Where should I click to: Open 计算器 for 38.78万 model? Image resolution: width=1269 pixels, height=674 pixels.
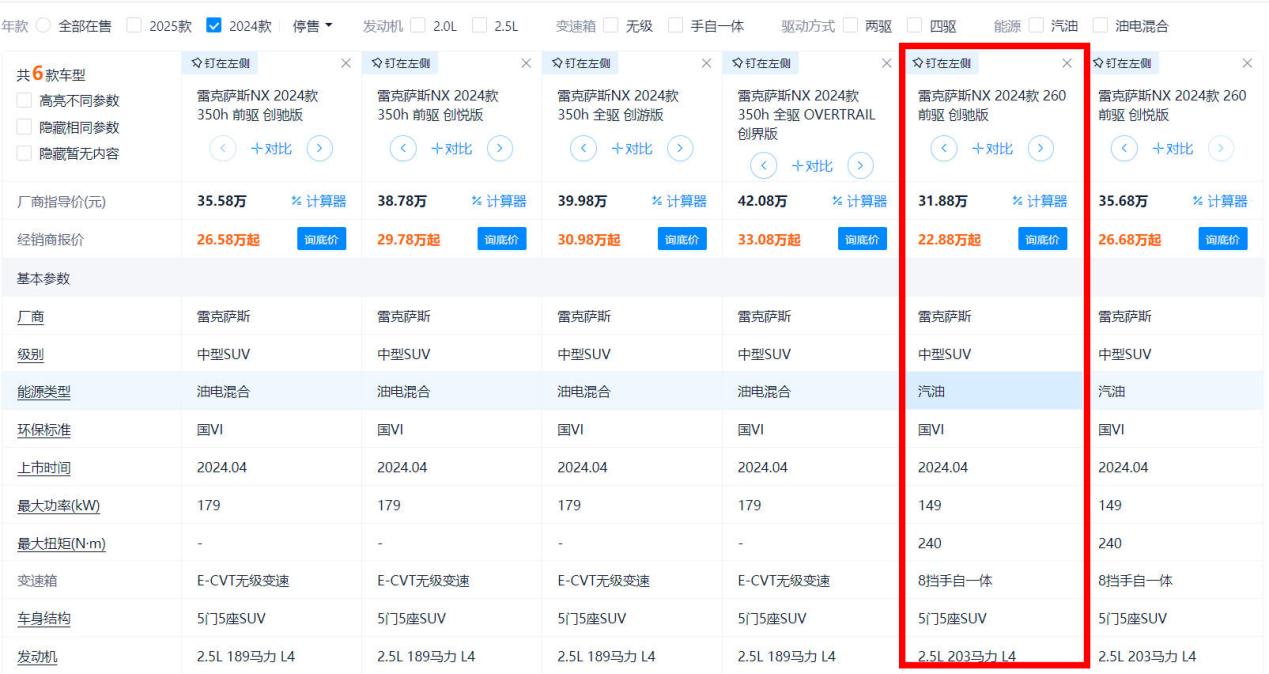[x=498, y=202]
